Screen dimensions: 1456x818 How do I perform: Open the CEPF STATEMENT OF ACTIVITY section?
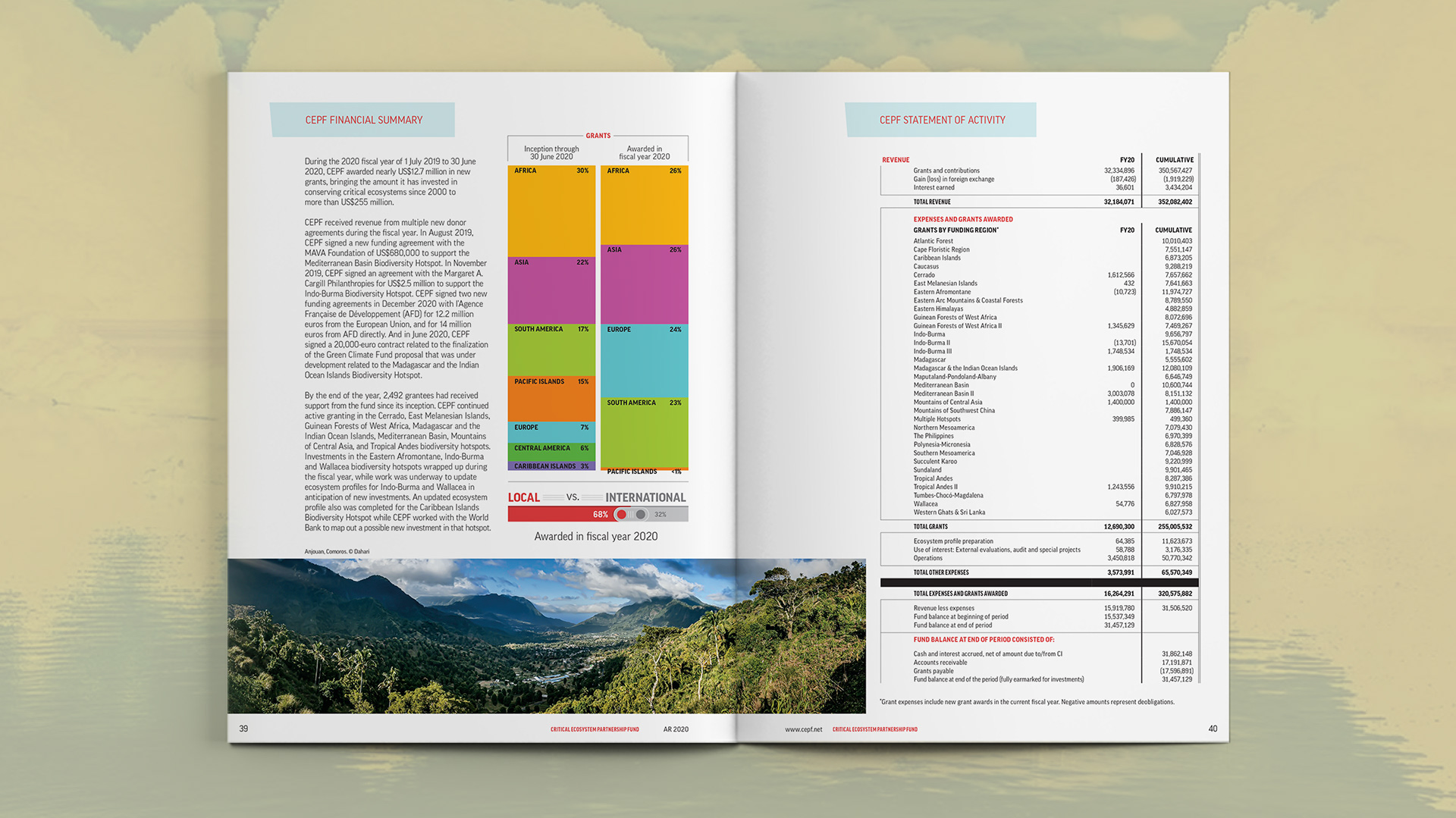pyautogui.click(x=941, y=119)
